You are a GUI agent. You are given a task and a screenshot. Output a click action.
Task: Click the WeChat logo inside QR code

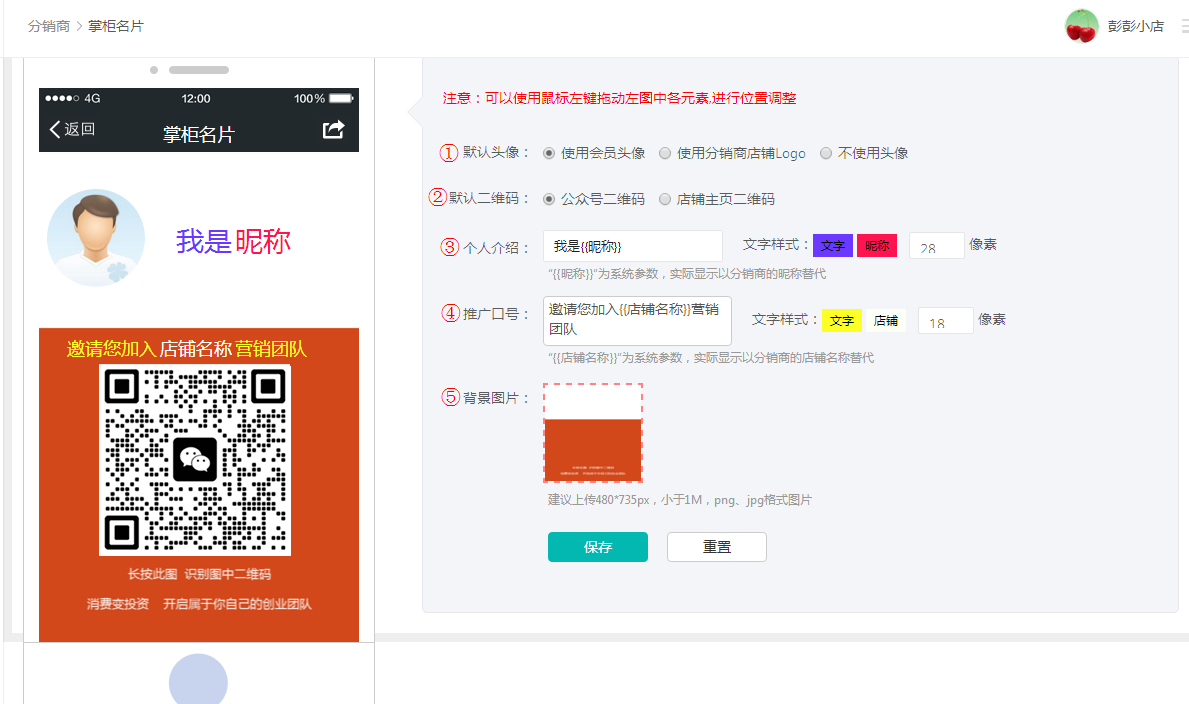coord(195,460)
